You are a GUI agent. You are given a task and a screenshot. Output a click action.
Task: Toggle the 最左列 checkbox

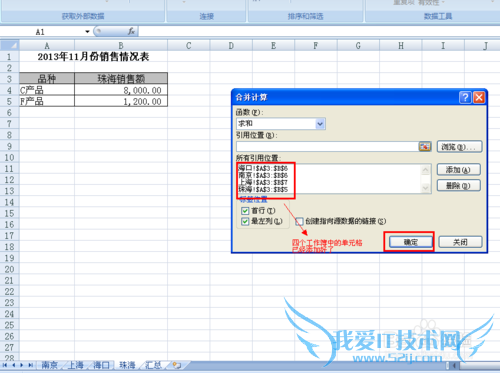[x=245, y=221]
